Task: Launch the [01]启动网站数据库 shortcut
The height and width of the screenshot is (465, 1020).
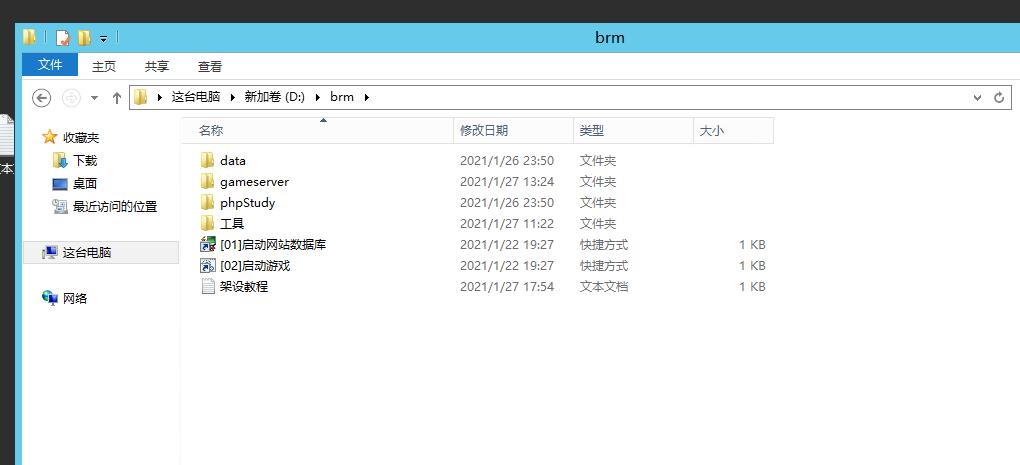Action: pyautogui.click(x=272, y=244)
